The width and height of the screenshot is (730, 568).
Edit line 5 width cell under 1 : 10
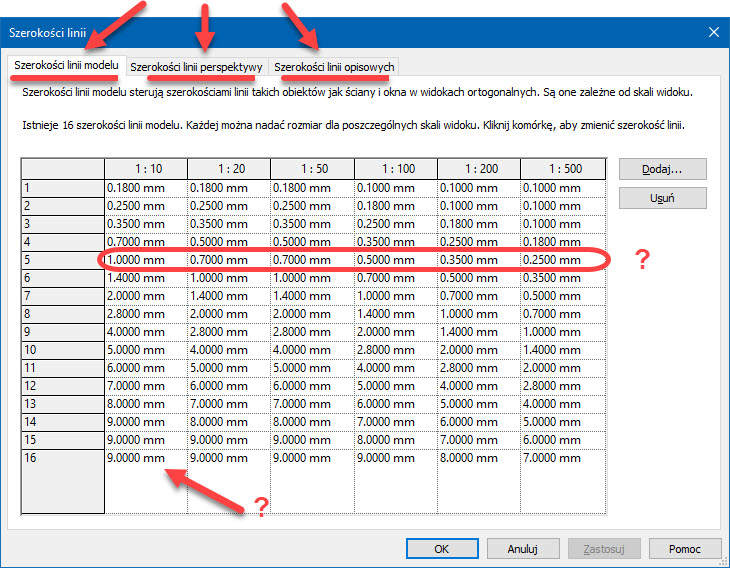pos(145,260)
